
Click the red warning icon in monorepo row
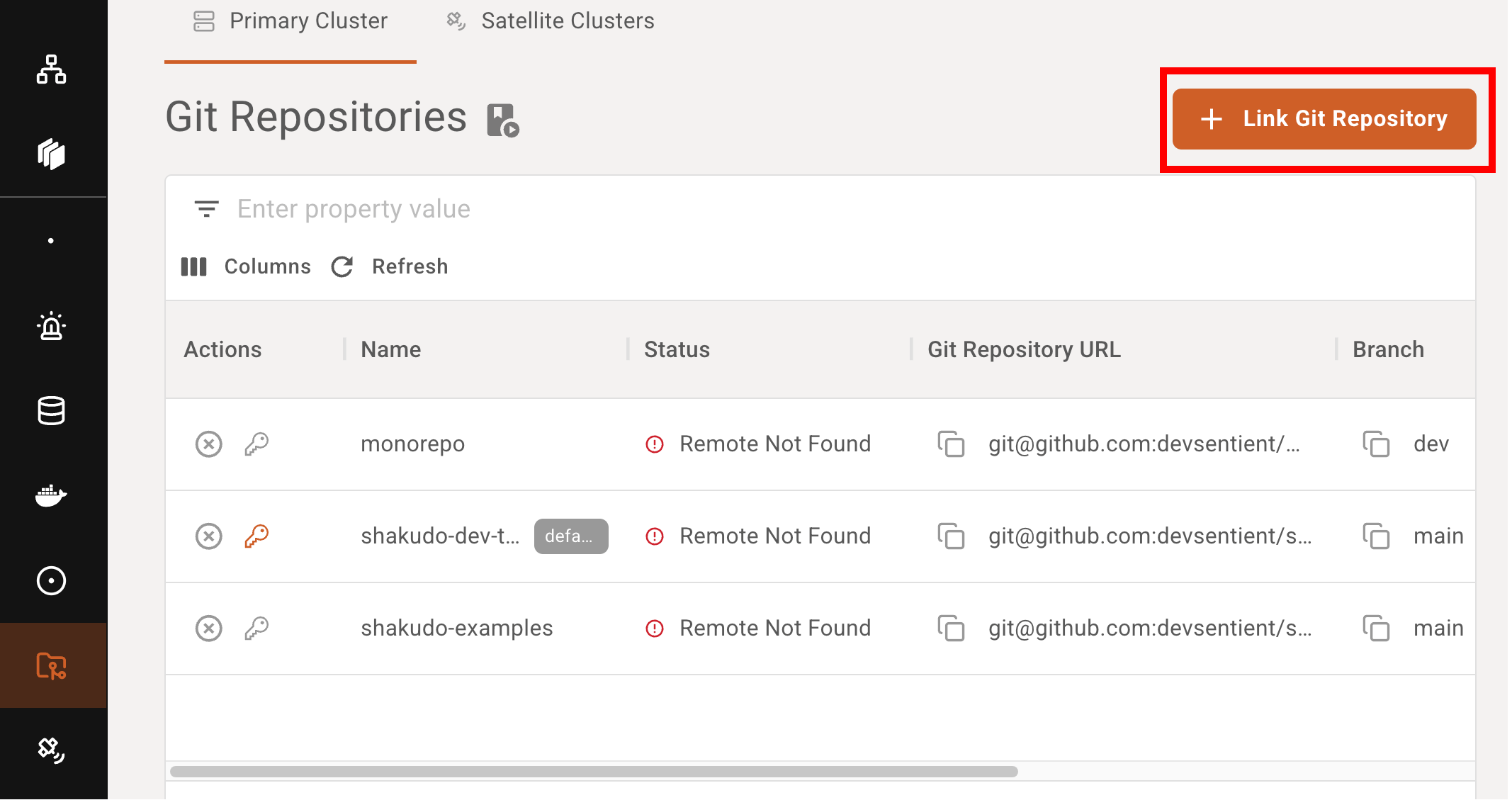[655, 444]
